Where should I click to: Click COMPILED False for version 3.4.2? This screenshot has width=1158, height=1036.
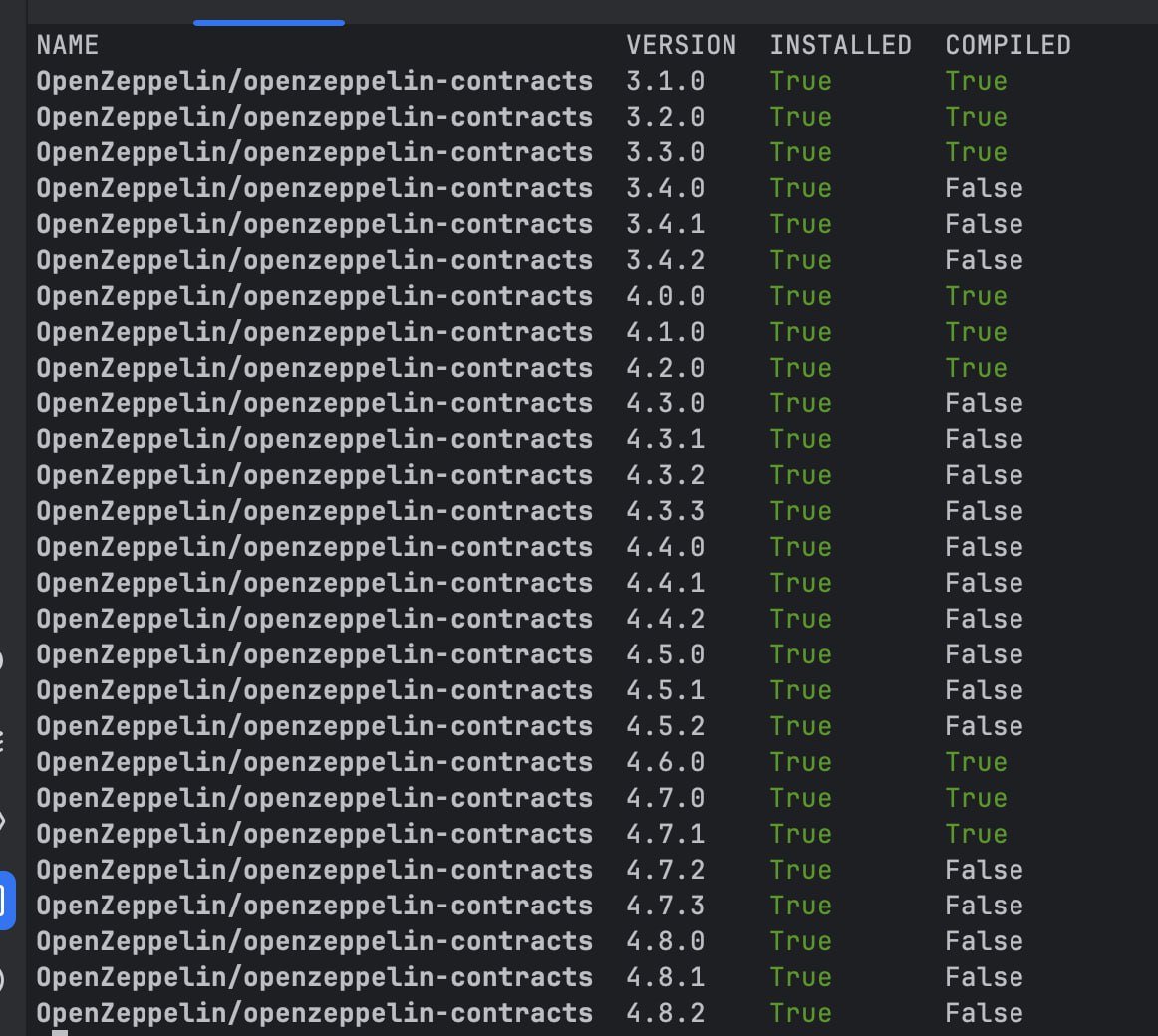pyautogui.click(x=984, y=260)
